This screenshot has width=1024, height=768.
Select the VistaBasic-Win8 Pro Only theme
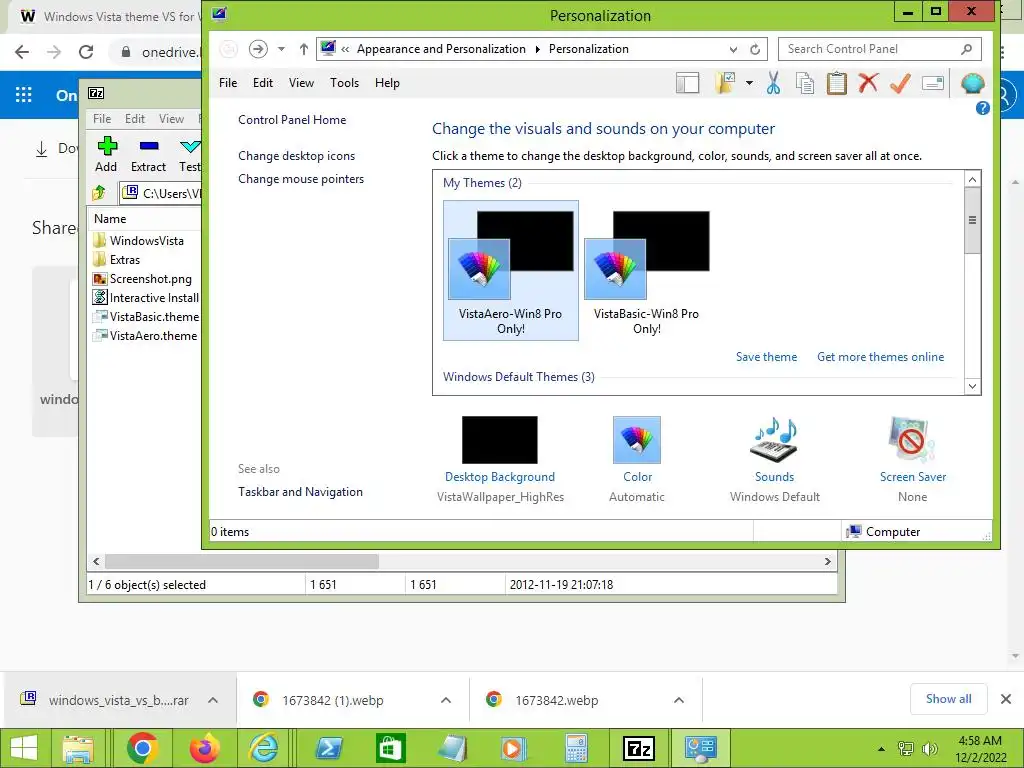(647, 270)
